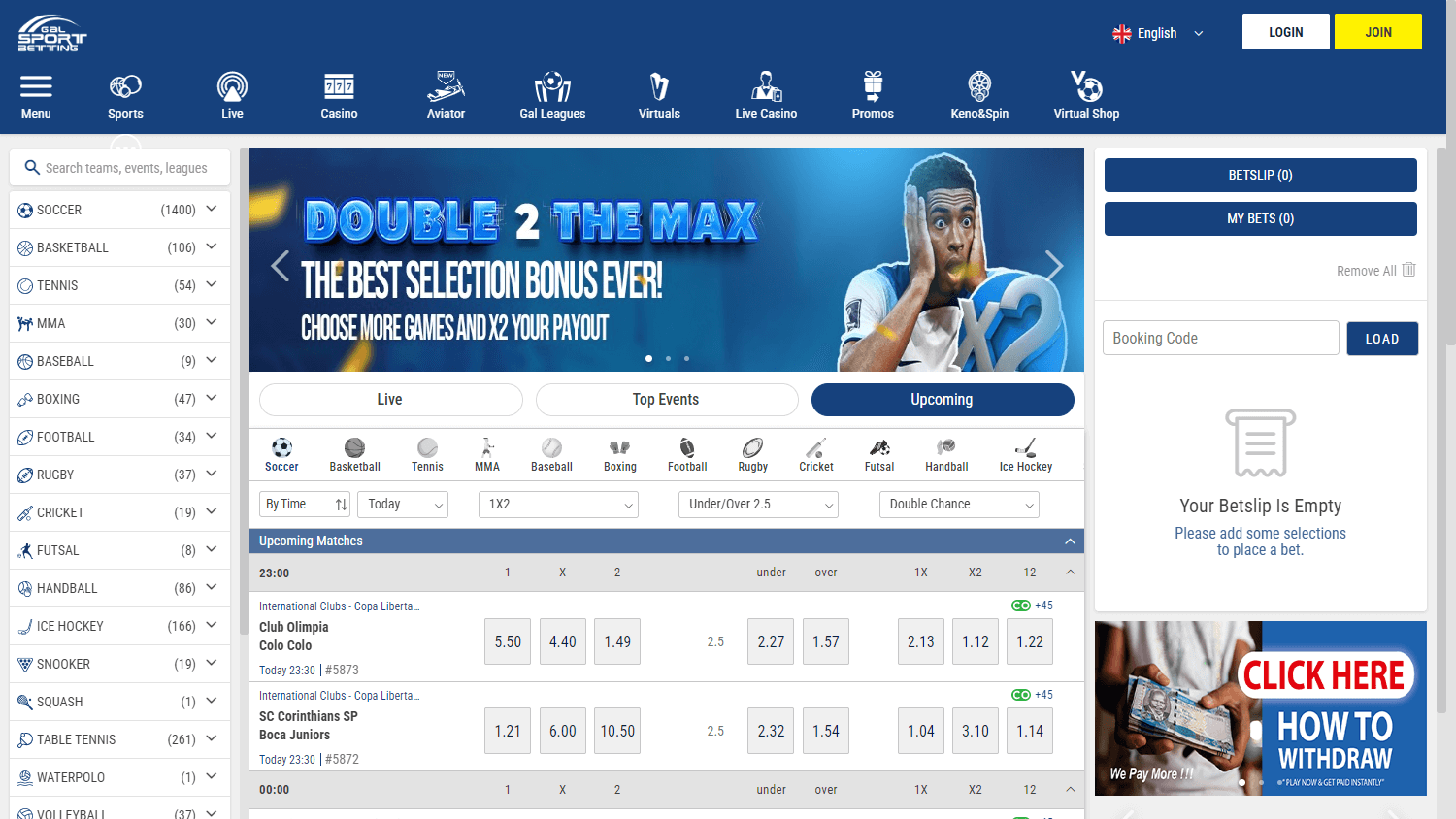
Task: Go to previous banner slide arrow
Action: tap(280, 265)
